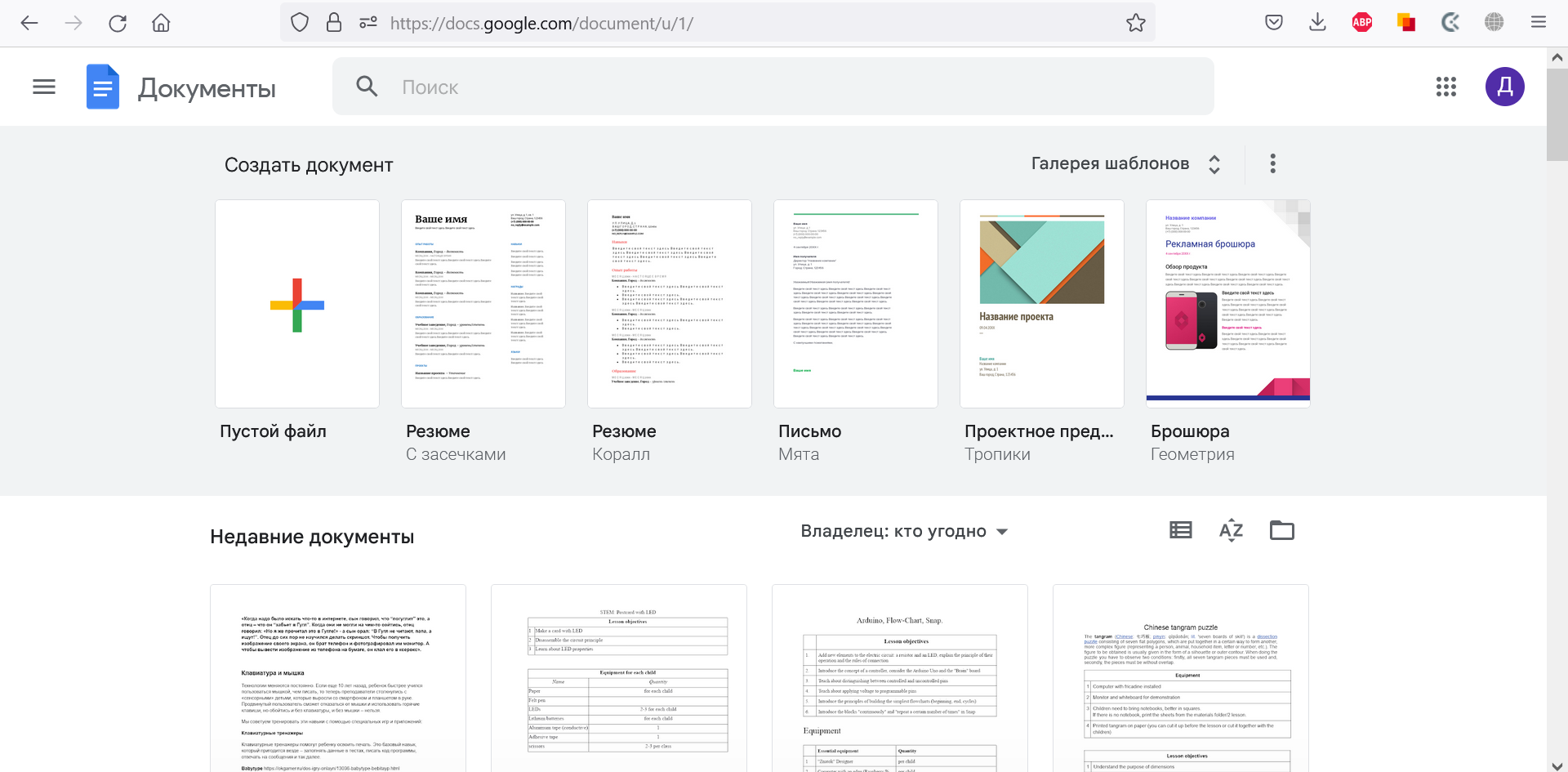This screenshot has width=1568, height=772.
Task: Click the red-yellow squares extension icon
Action: [1406, 22]
